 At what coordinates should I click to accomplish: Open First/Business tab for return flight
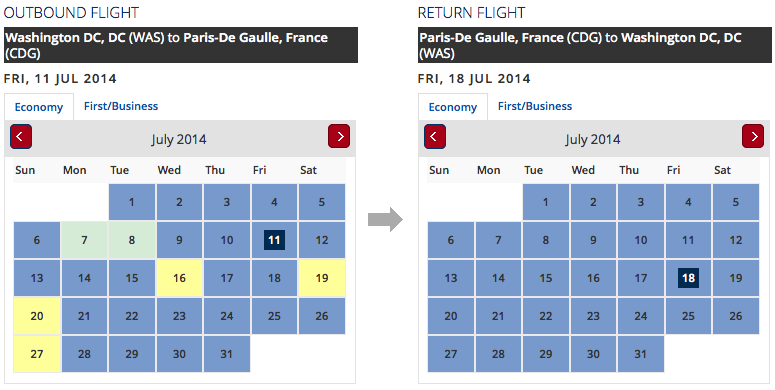(535, 106)
